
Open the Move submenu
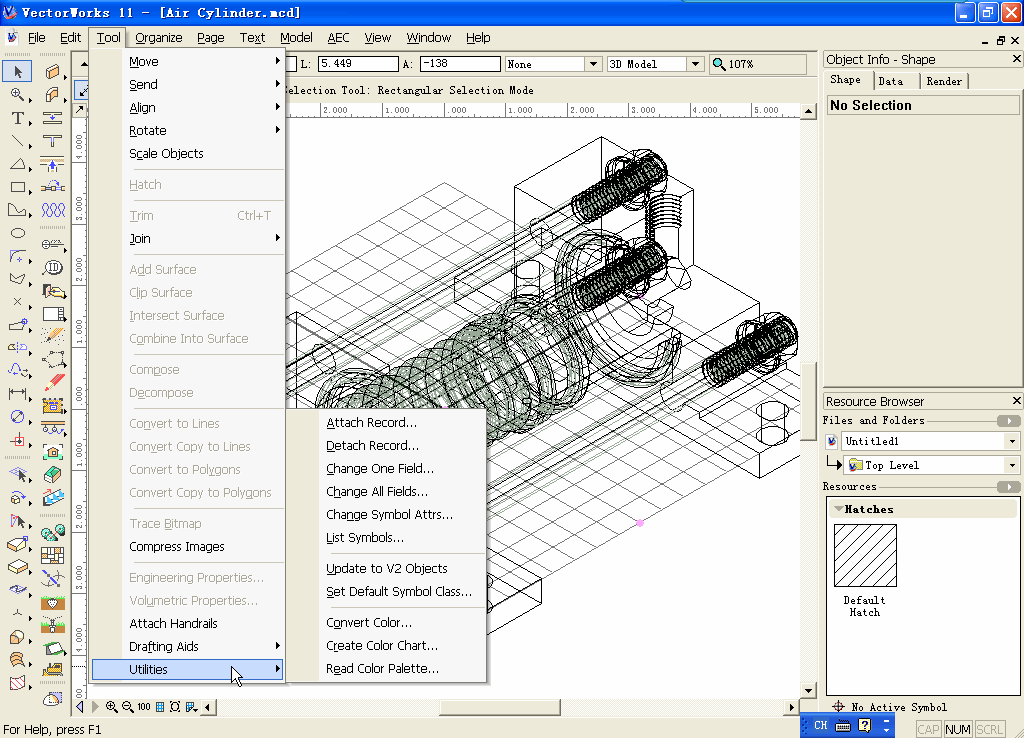pyautogui.click(x=187, y=61)
